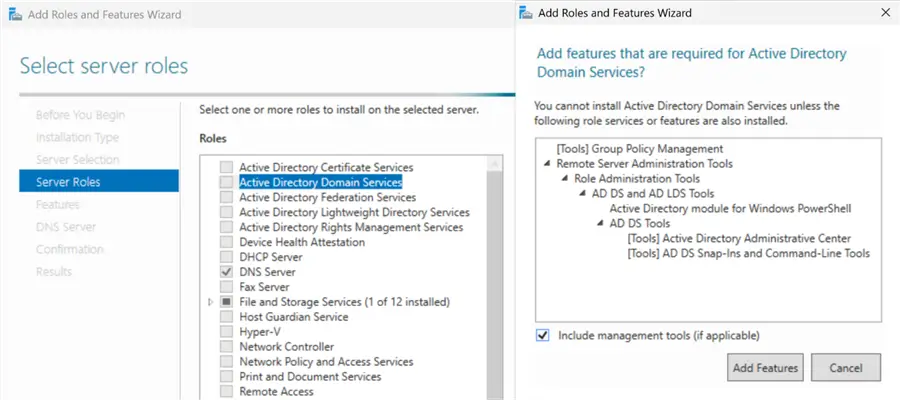
Task: Collapse Role Administration Tools node
Action: (565, 178)
